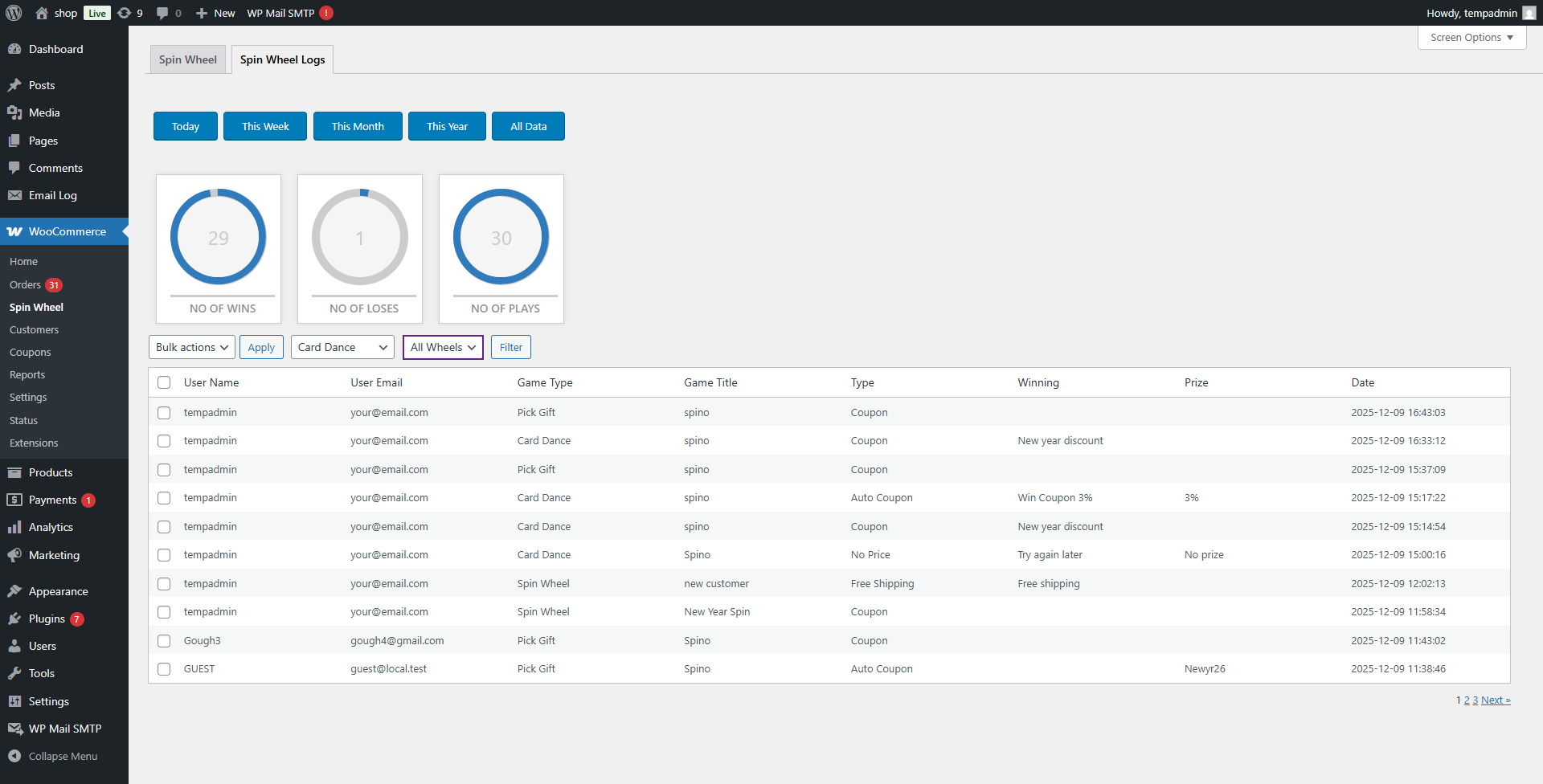Open the updates icon in admin bar
This screenshot has width=1543, height=784.
coord(125,13)
